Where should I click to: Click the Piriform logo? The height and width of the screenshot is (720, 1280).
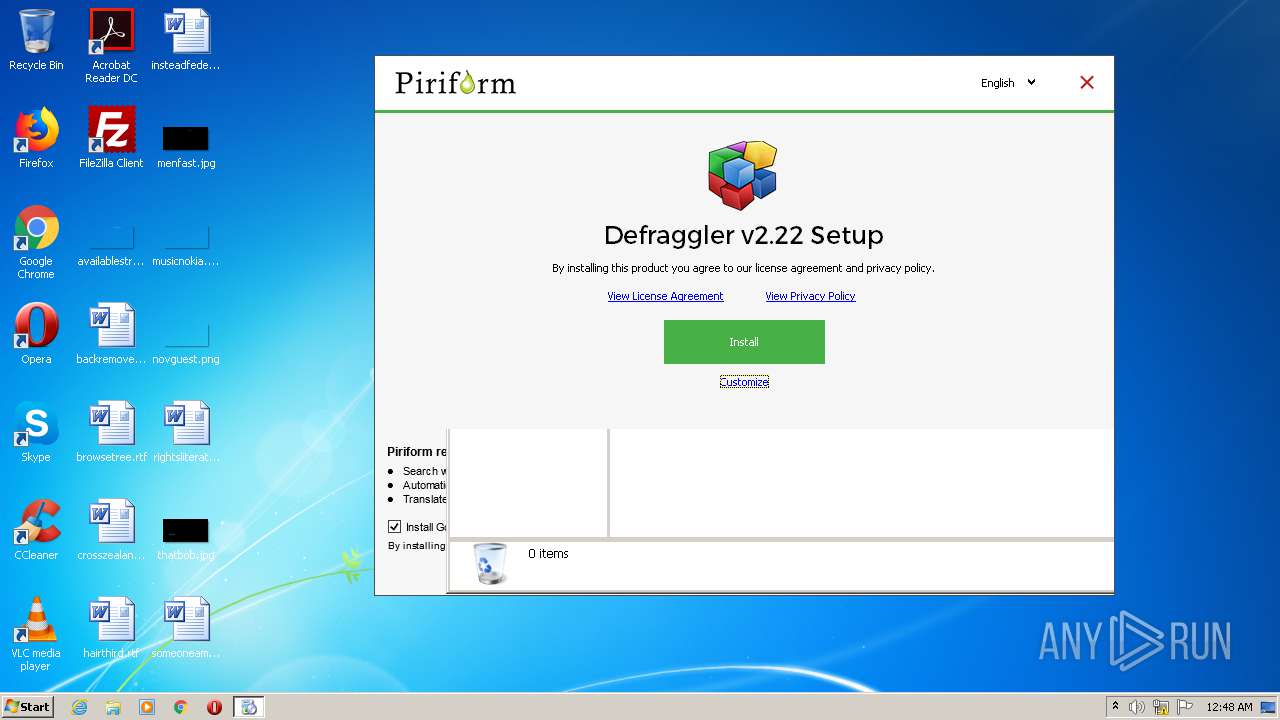[455, 83]
